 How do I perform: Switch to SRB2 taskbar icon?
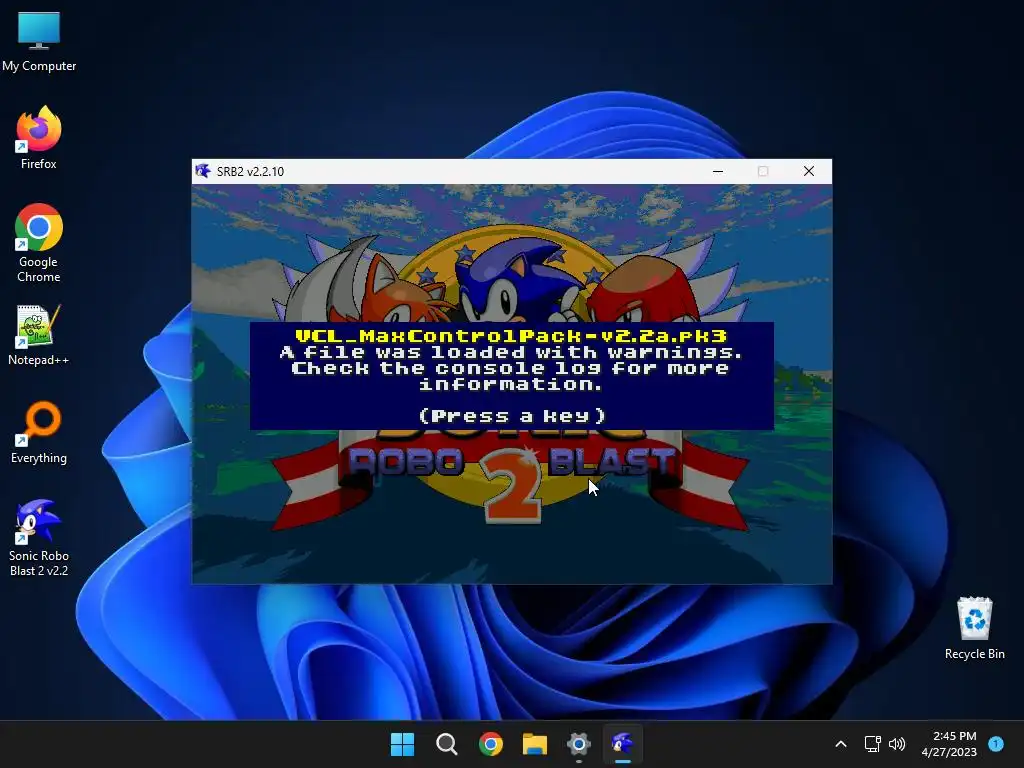click(x=622, y=744)
